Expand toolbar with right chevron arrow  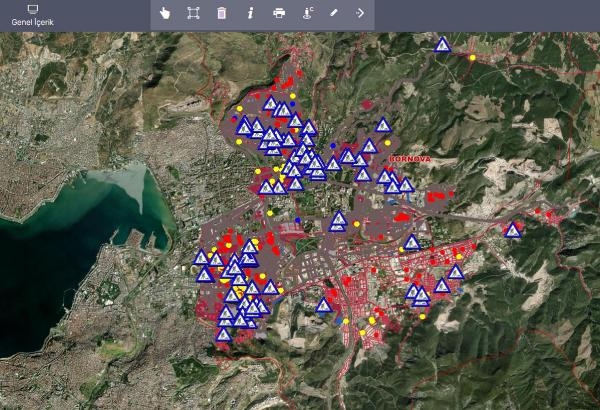pyautogui.click(x=360, y=13)
